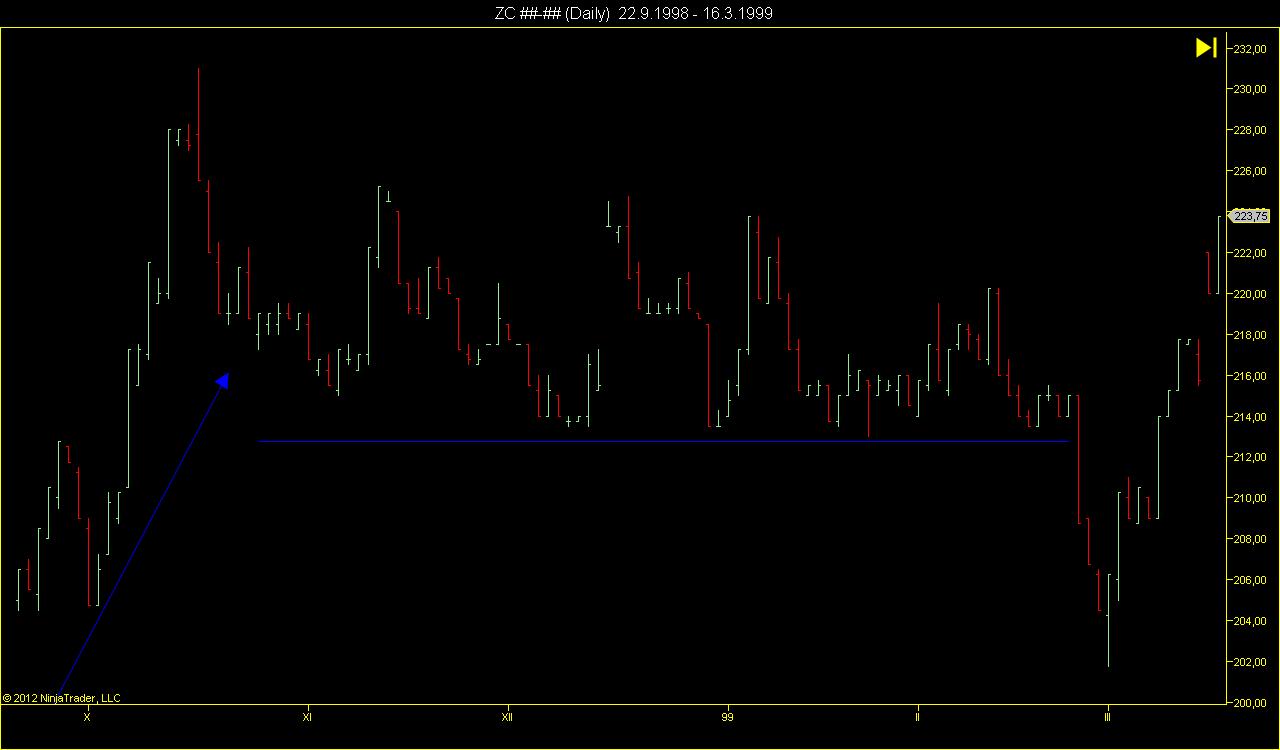The height and width of the screenshot is (750, 1280).
Task: Click the 200,00 price axis label
Action: point(1251,704)
